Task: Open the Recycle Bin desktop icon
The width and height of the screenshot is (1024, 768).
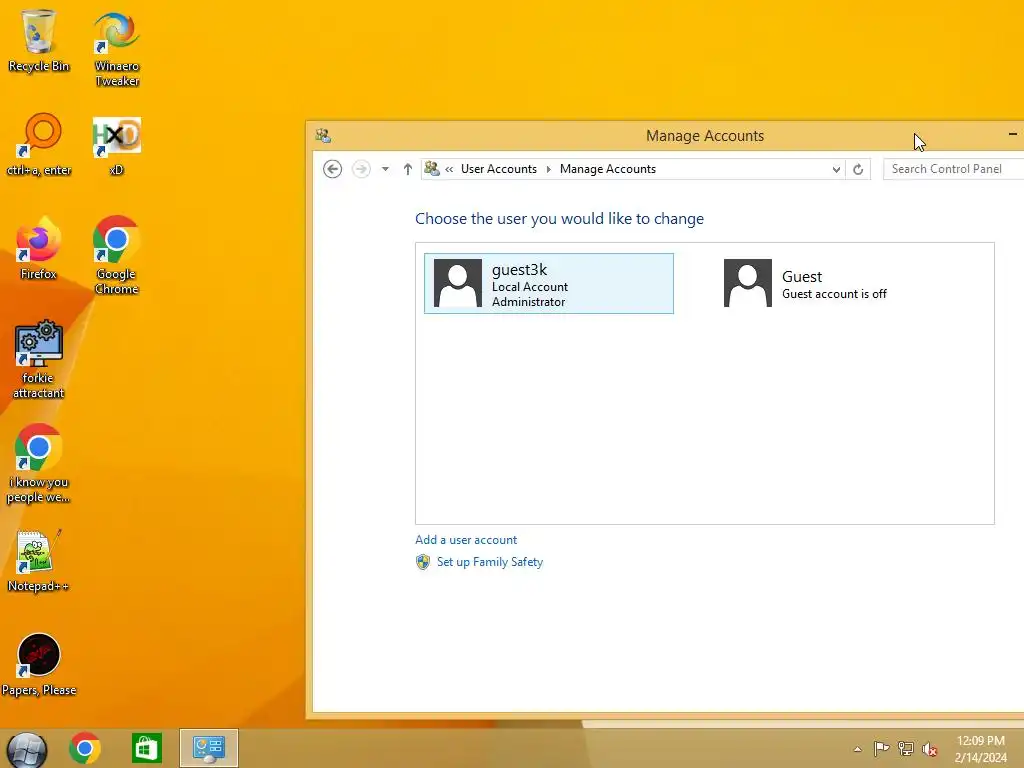Action: (39, 40)
